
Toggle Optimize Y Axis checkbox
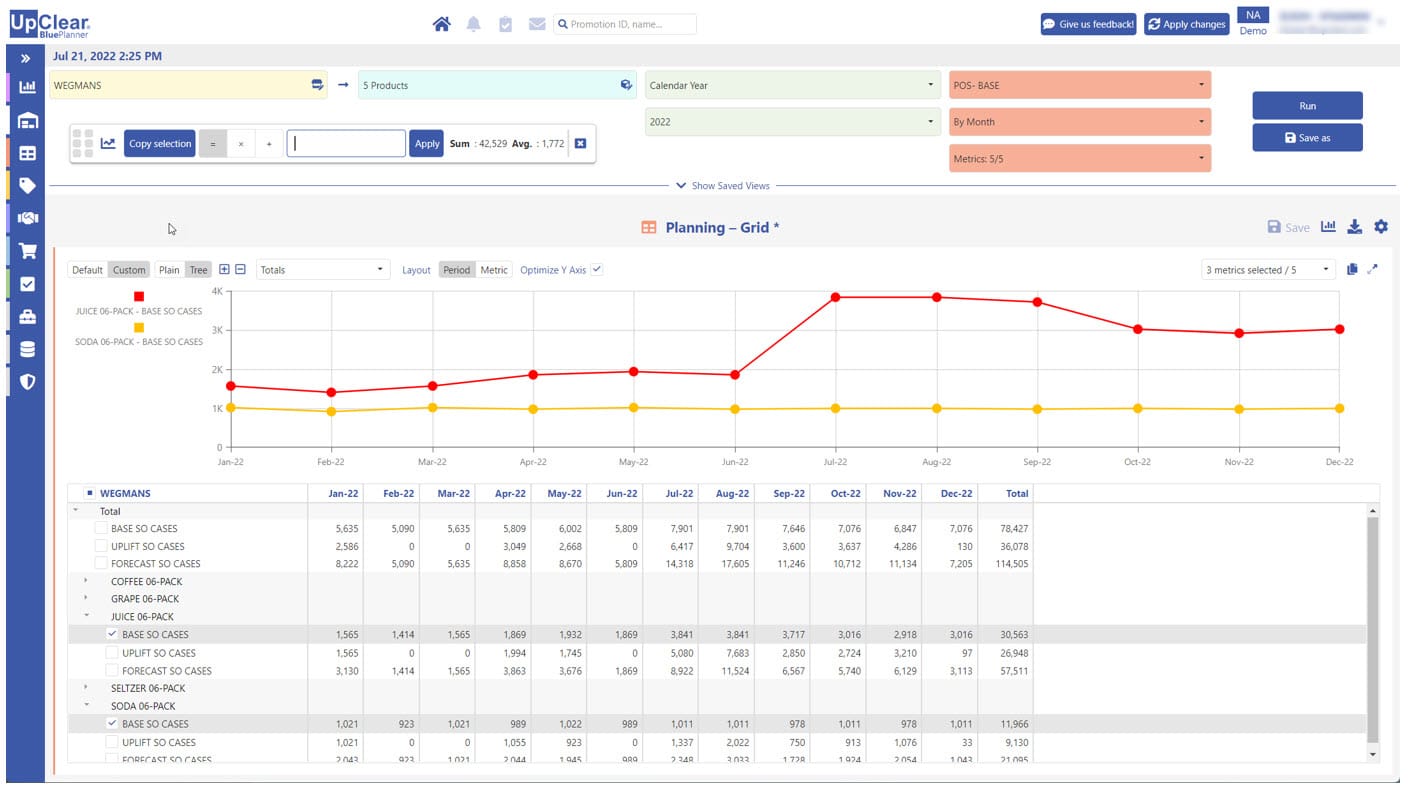[597, 269]
